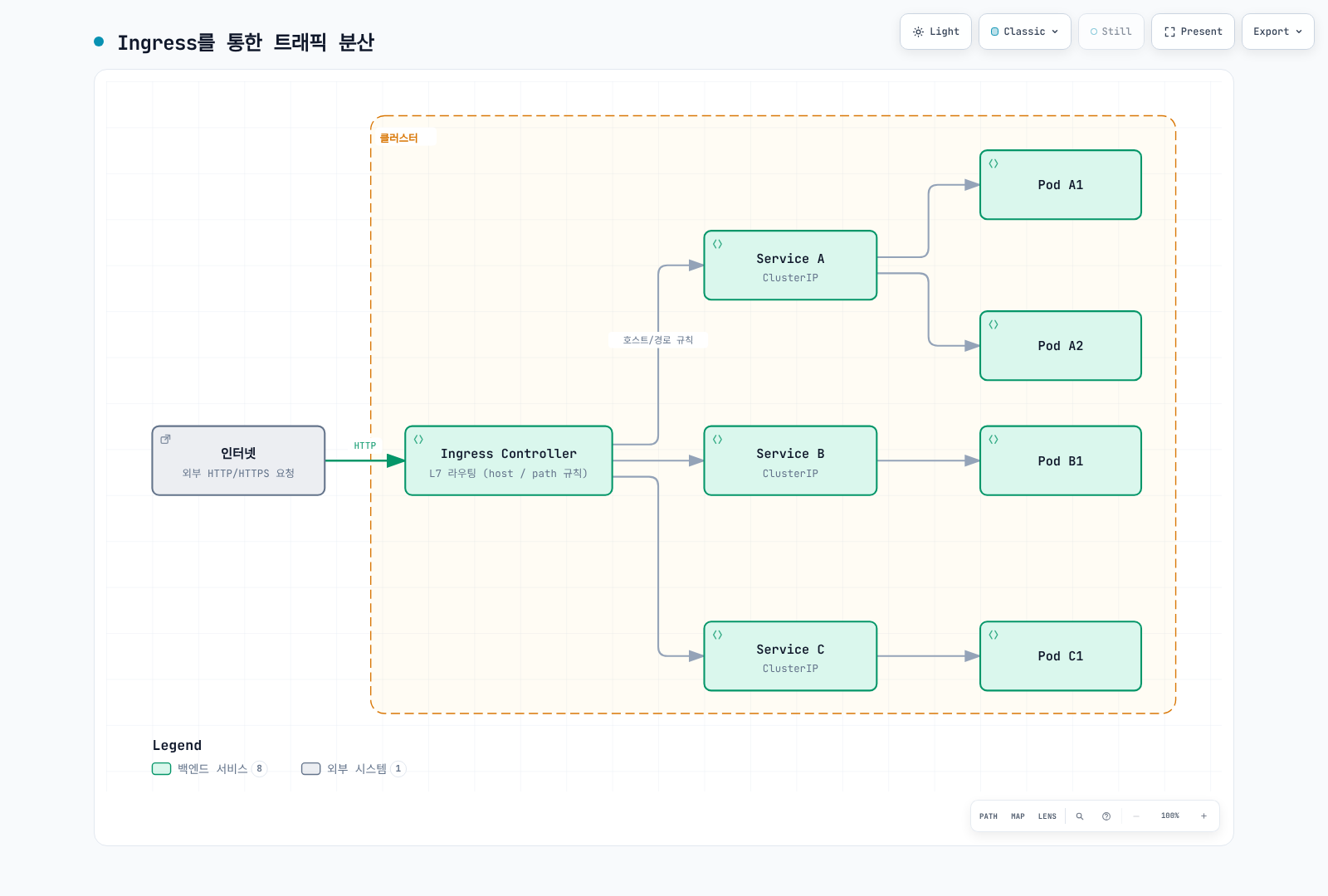The height and width of the screenshot is (896, 1328).
Task: Select the Service A node
Action: [x=790, y=265]
